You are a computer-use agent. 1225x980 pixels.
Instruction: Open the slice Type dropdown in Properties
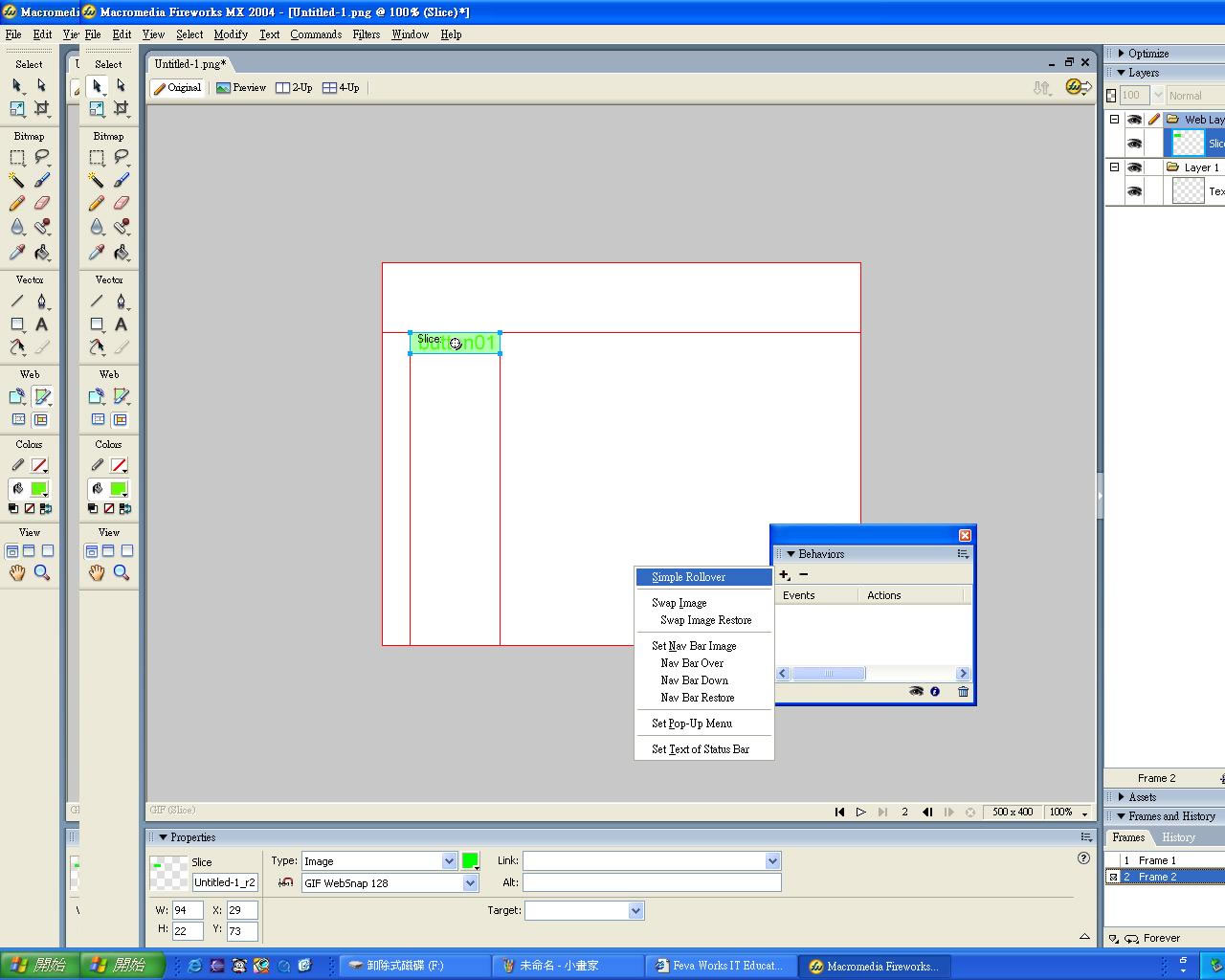(x=449, y=861)
